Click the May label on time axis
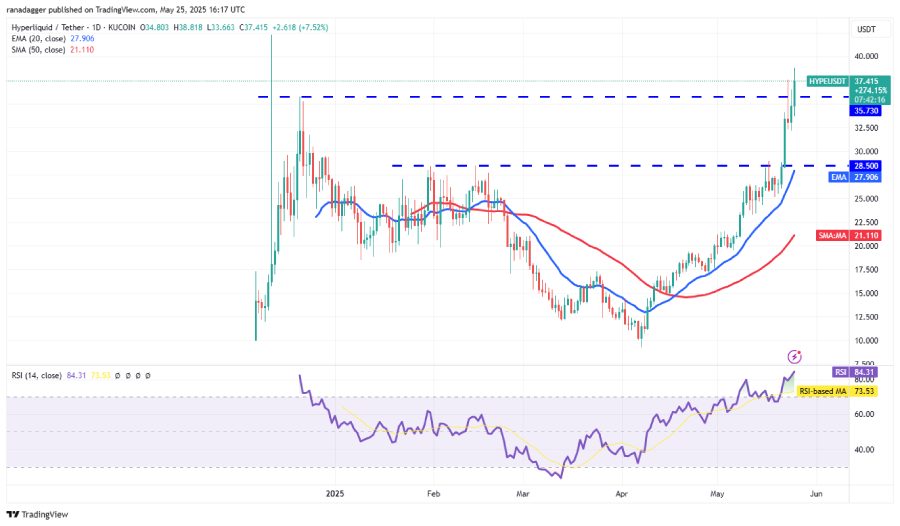 click(x=717, y=494)
